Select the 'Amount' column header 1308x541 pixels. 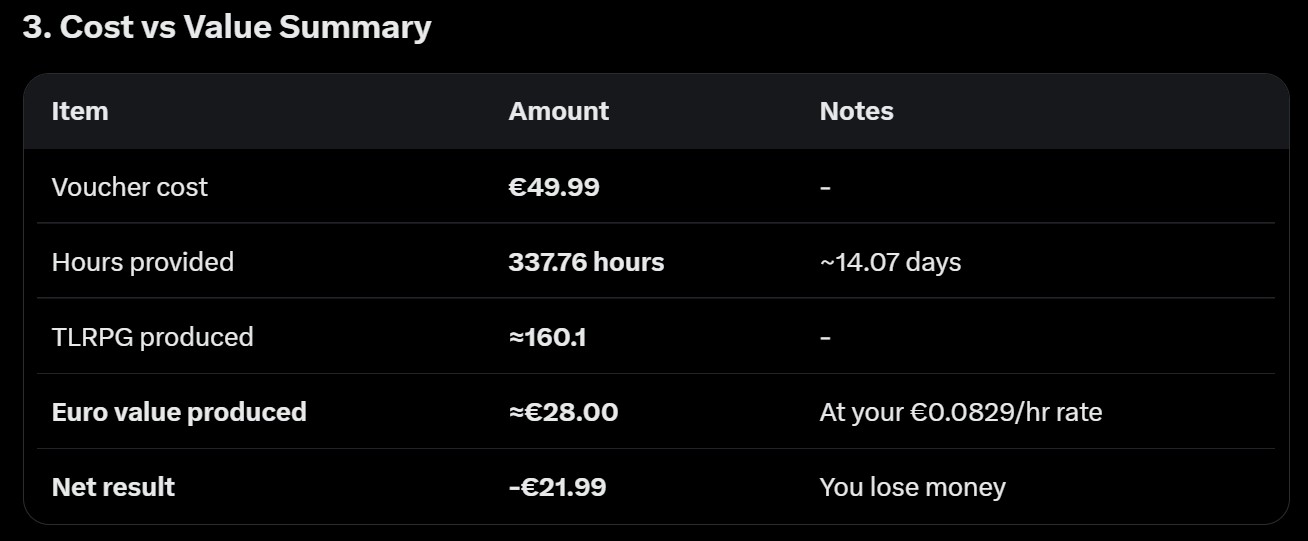click(558, 111)
